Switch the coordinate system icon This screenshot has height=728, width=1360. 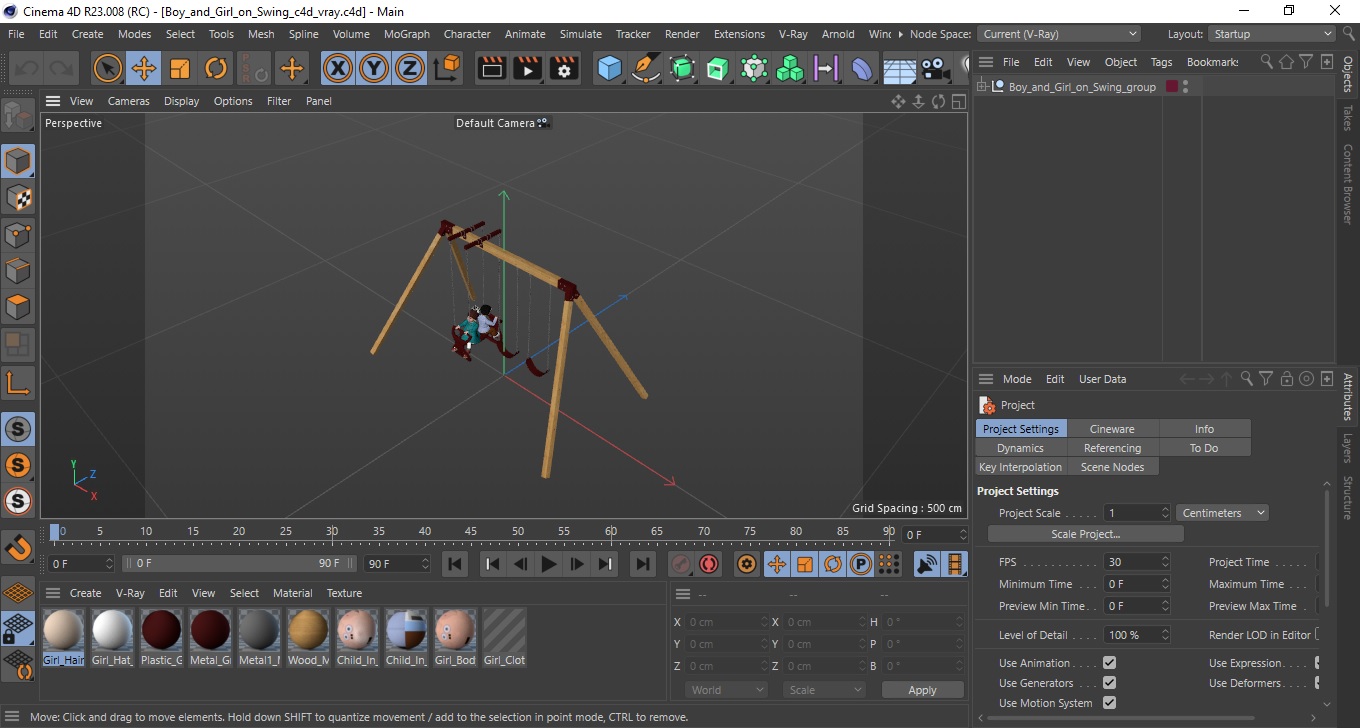447,68
